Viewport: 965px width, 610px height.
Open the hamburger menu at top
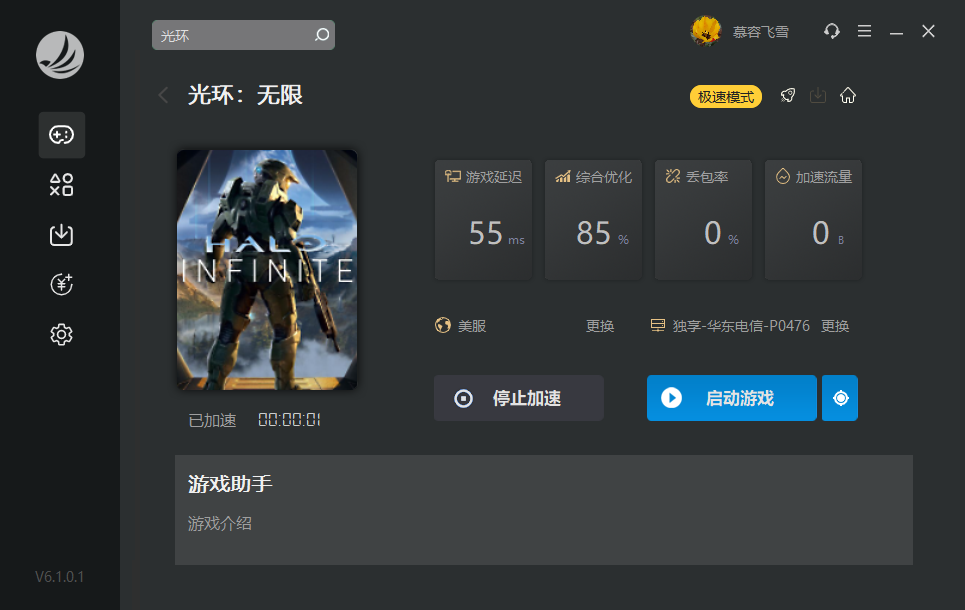click(865, 32)
